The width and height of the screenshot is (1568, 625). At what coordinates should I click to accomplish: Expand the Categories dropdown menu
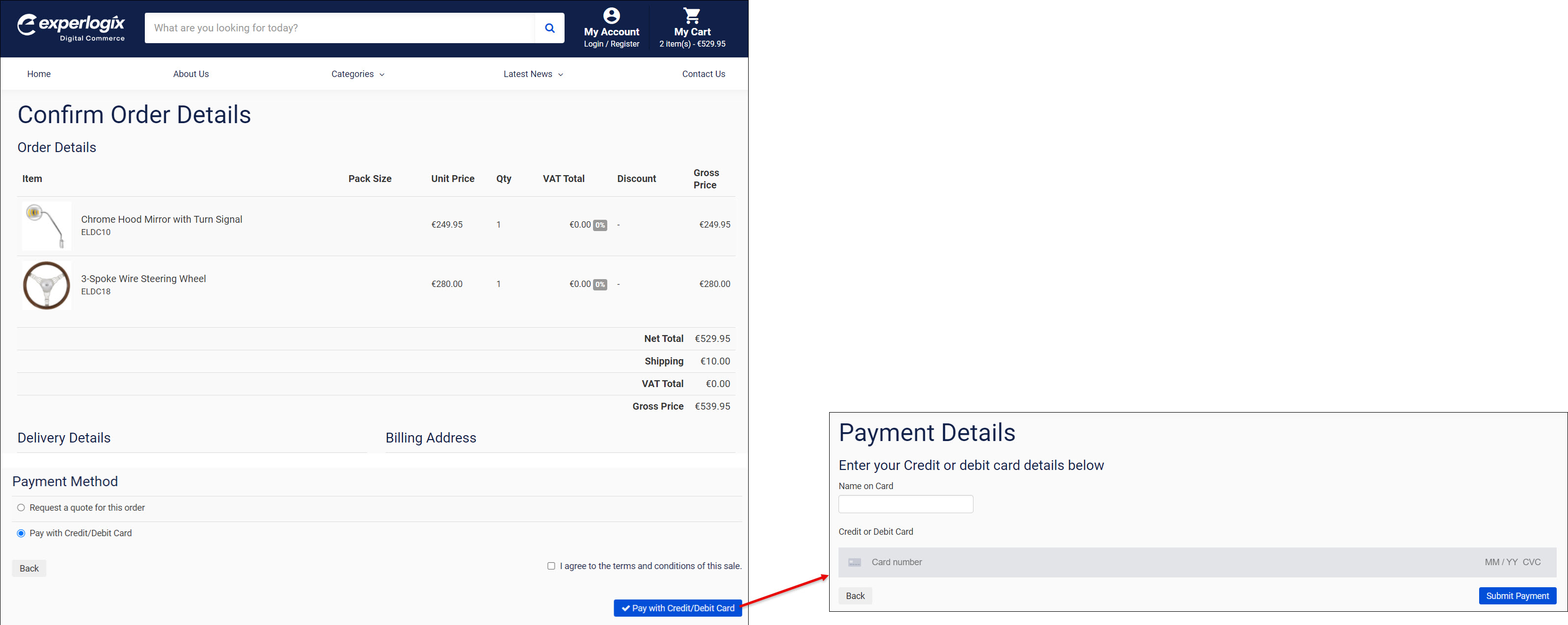pyautogui.click(x=357, y=74)
